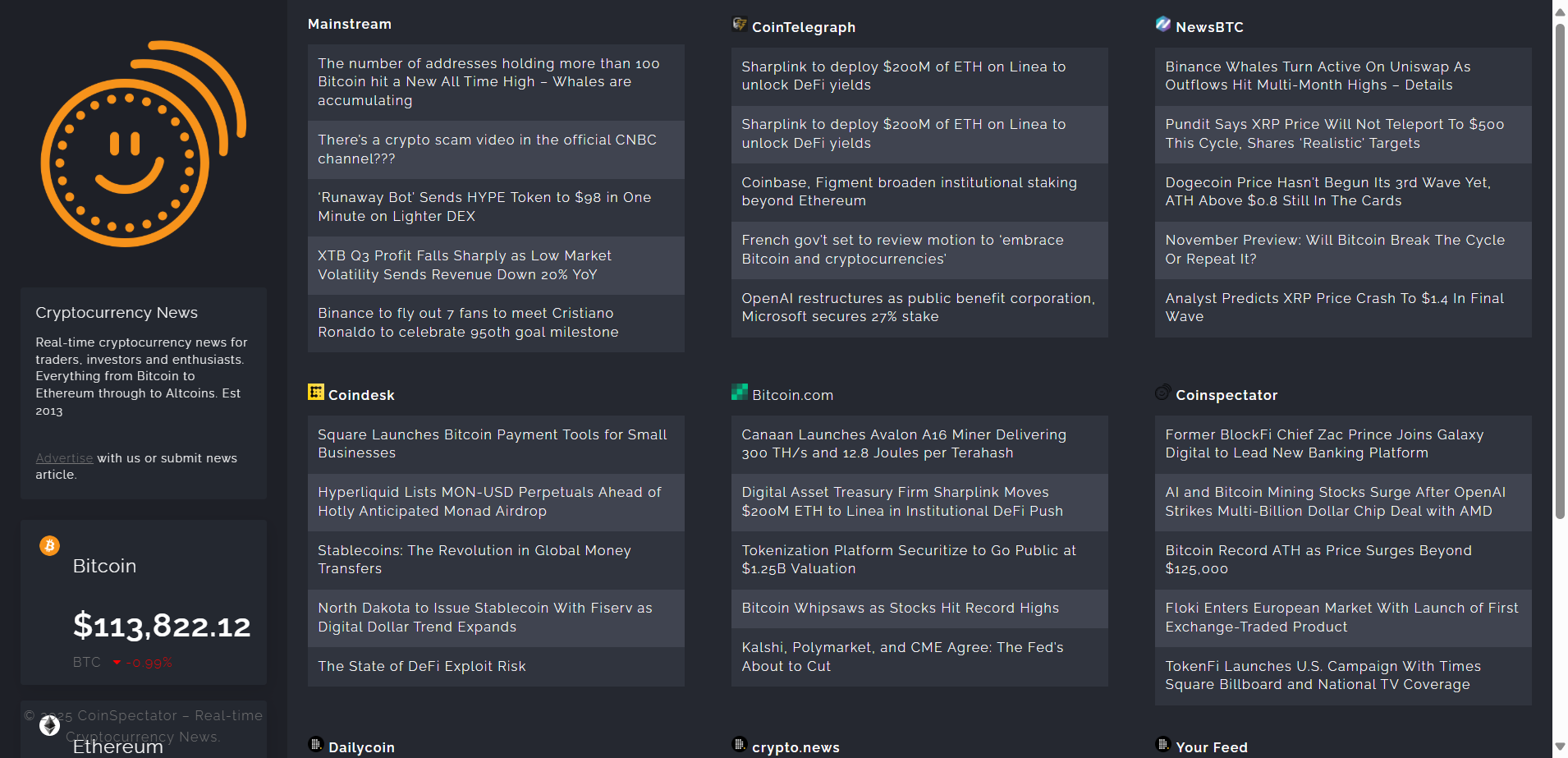Open the Your Feed section heading

[x=1211, y=747]
